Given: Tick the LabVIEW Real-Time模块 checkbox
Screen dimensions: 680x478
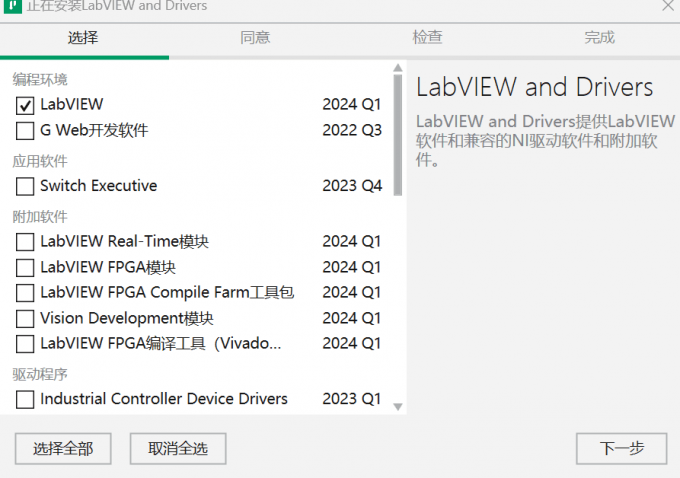Looking at the screenshot, I should [25, 242].
